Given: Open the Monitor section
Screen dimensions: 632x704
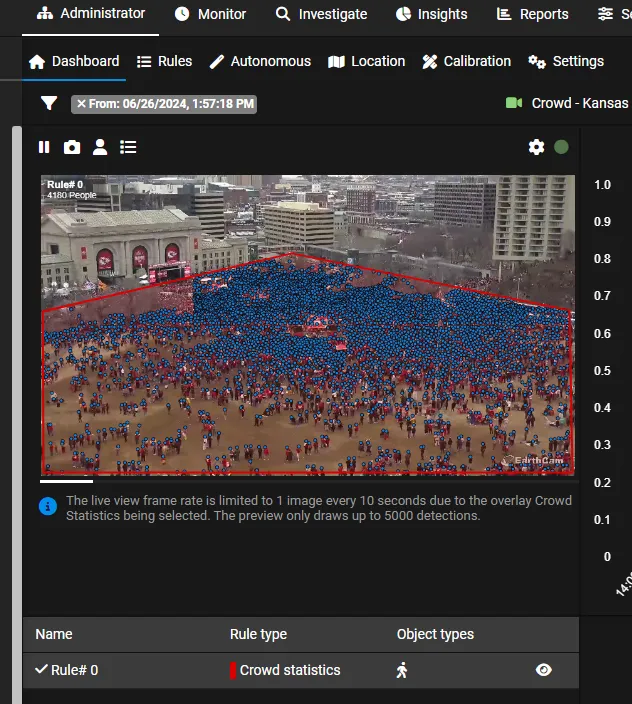Looking at the screenshot, I should click(210, 14).
